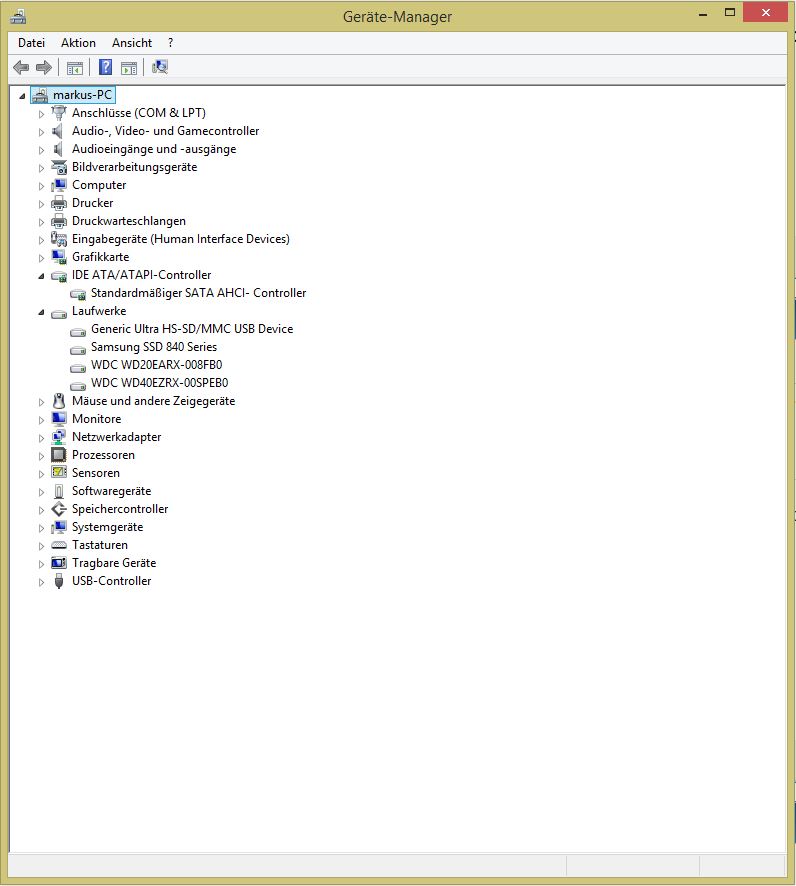Screen dimensions: 796x886
Task: Select the Prozessoren text label
Action: coord(103,455)
